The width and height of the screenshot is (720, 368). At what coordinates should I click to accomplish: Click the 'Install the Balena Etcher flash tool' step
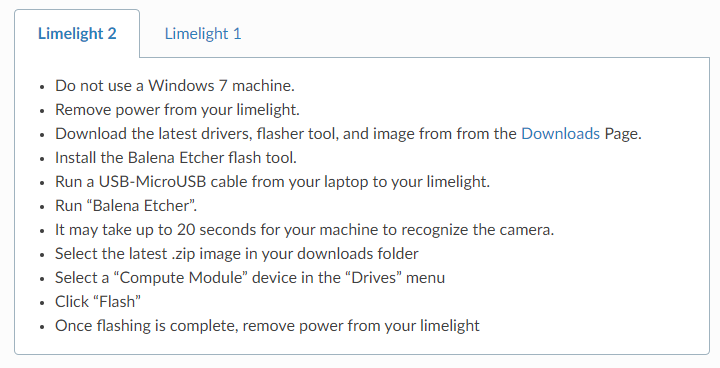pyautogui.click(x=176, y=158)
